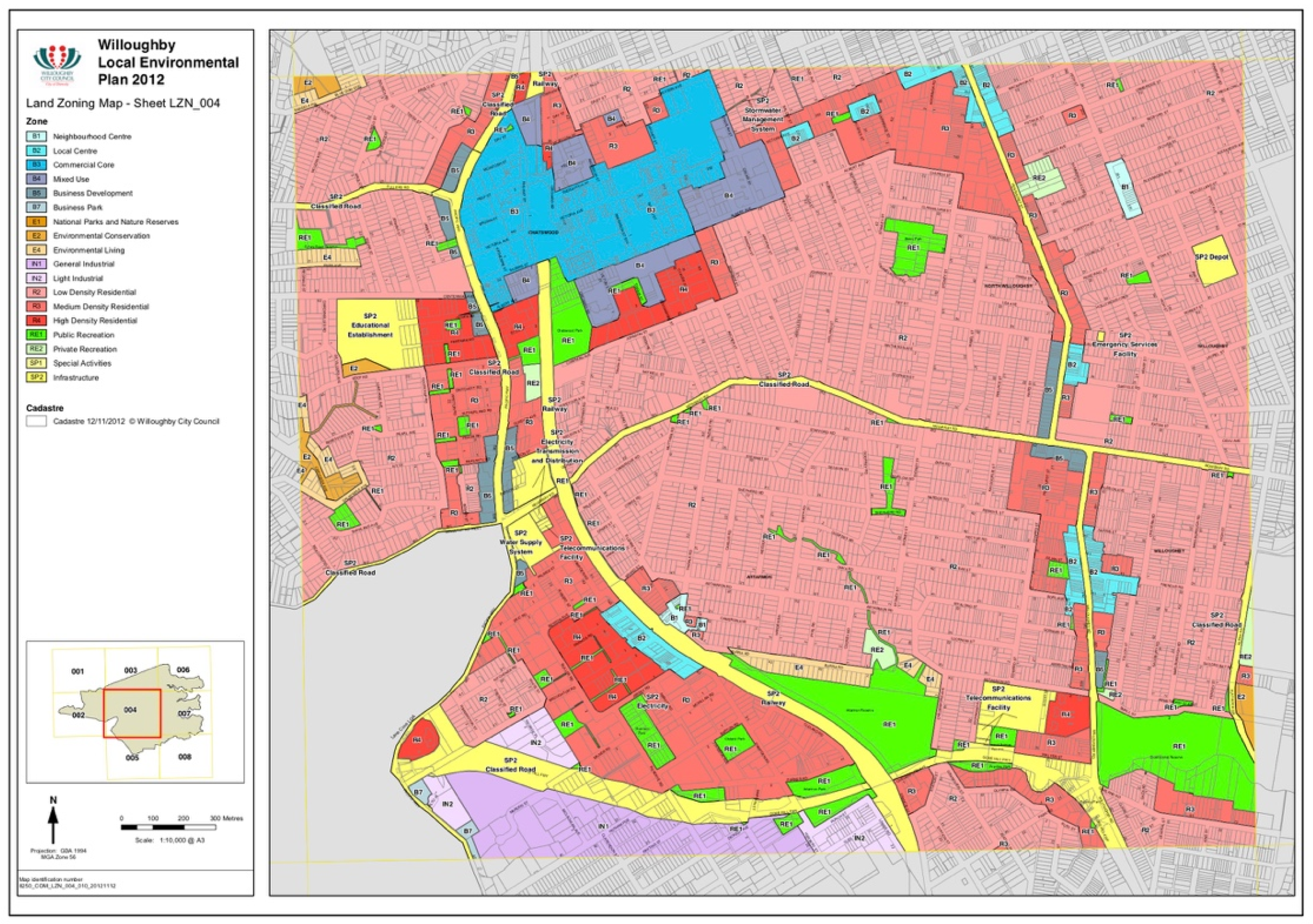Click the B1 Neighbourhood Centre legend swatch
1313x924 pixels.
click(36, 136)
